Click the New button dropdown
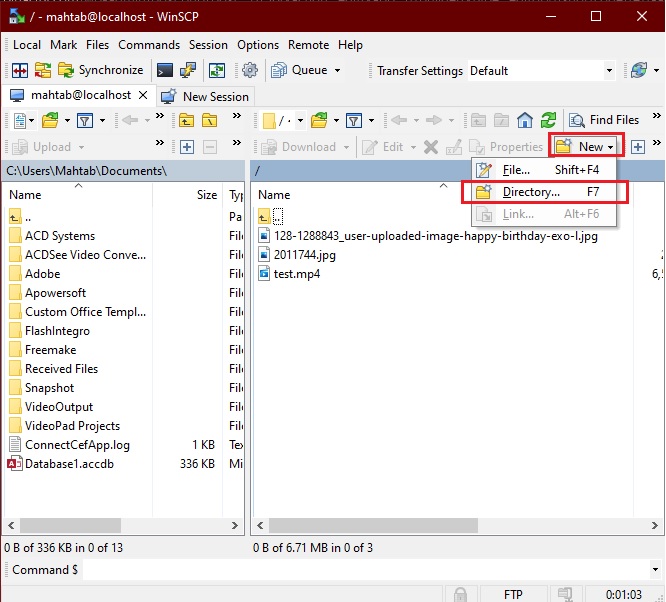666x602 pixels. coord(588,147)
